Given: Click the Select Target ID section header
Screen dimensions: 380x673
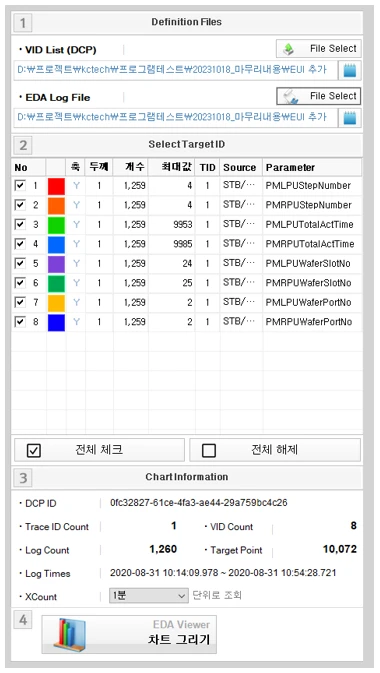Looking at the screenshot, I should pyautogui.click(x=186, y=145).
